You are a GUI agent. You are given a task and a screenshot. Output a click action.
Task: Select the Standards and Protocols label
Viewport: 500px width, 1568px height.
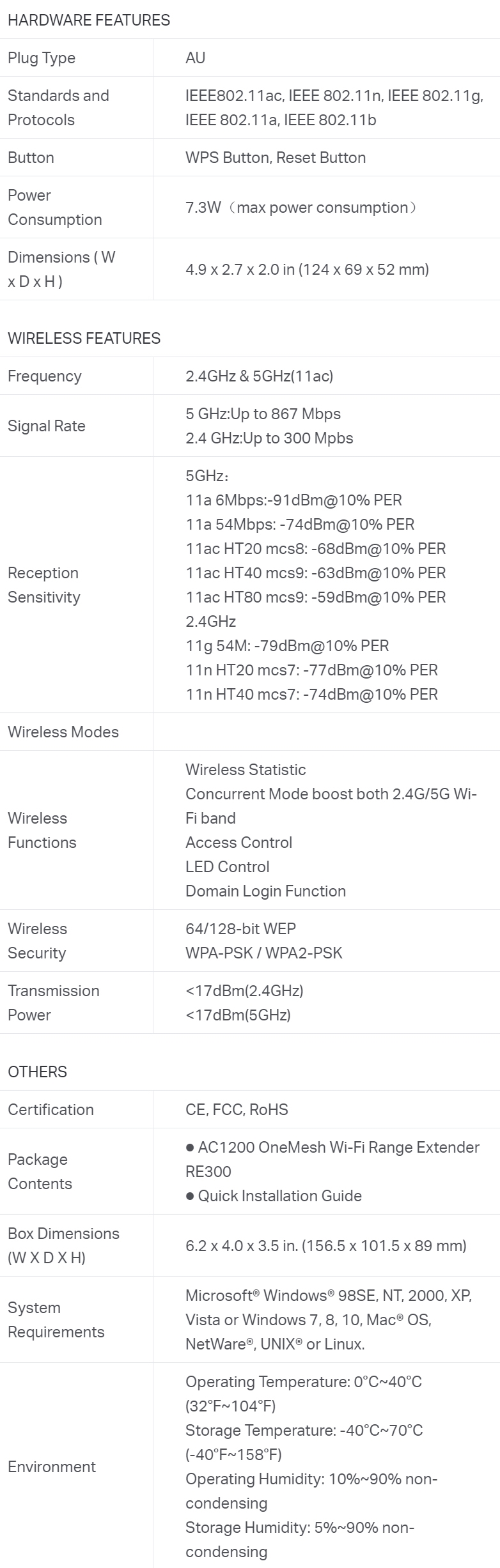coord(58,107)
